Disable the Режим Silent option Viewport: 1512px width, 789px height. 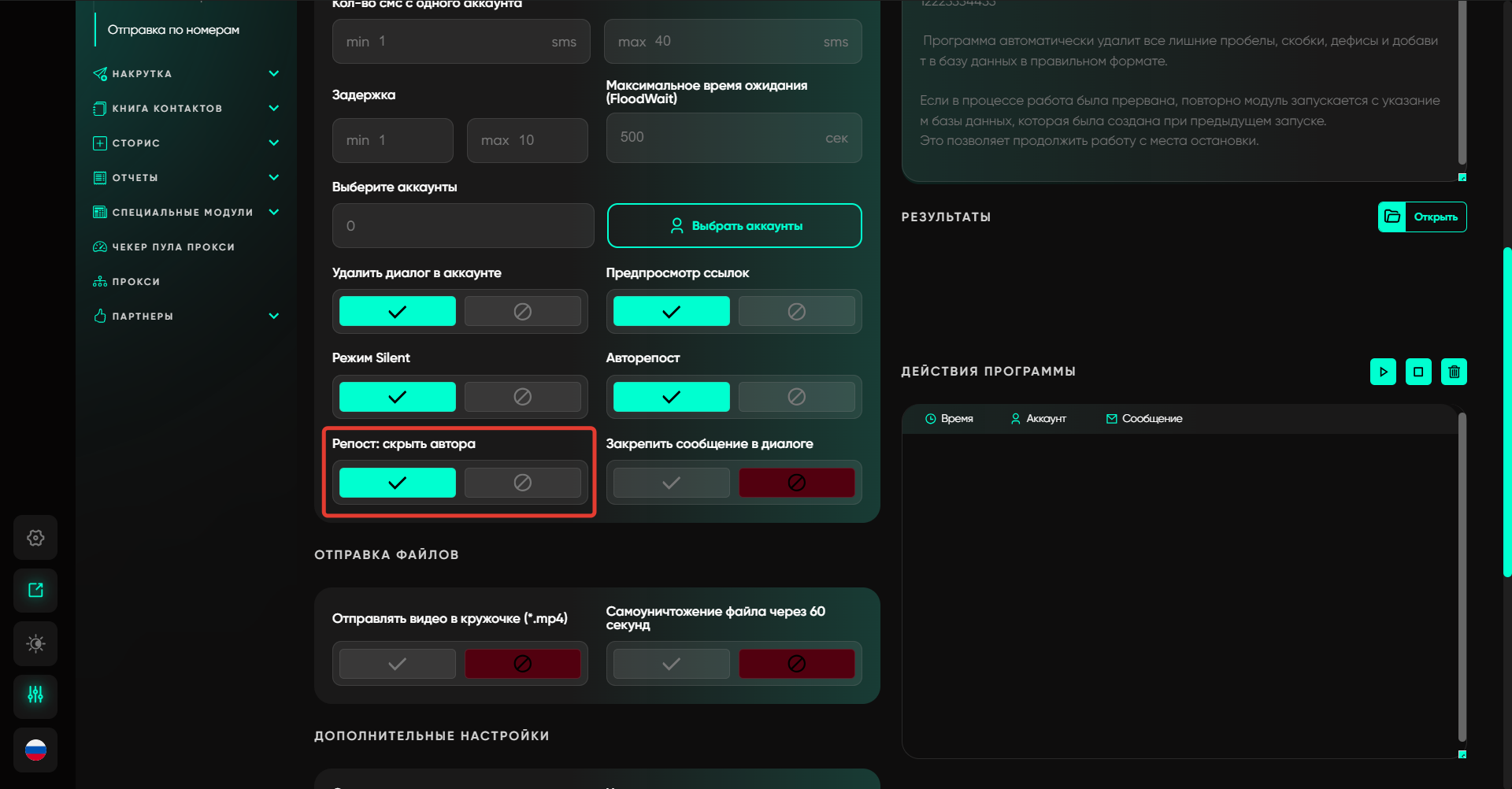tap(522, 397)
